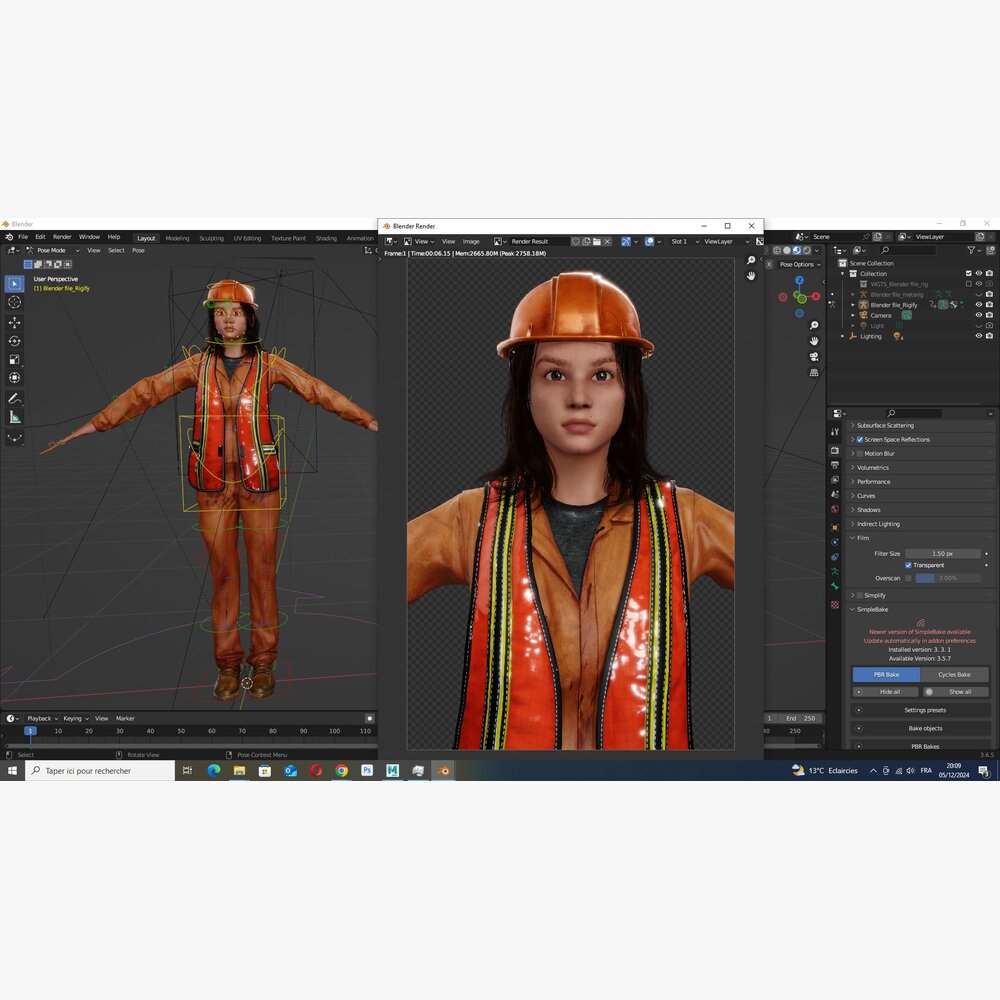The width and height of the screenshot is (1000, 1000).
Task: Open the Texture properties tab
Action: (x=835, y=605)
